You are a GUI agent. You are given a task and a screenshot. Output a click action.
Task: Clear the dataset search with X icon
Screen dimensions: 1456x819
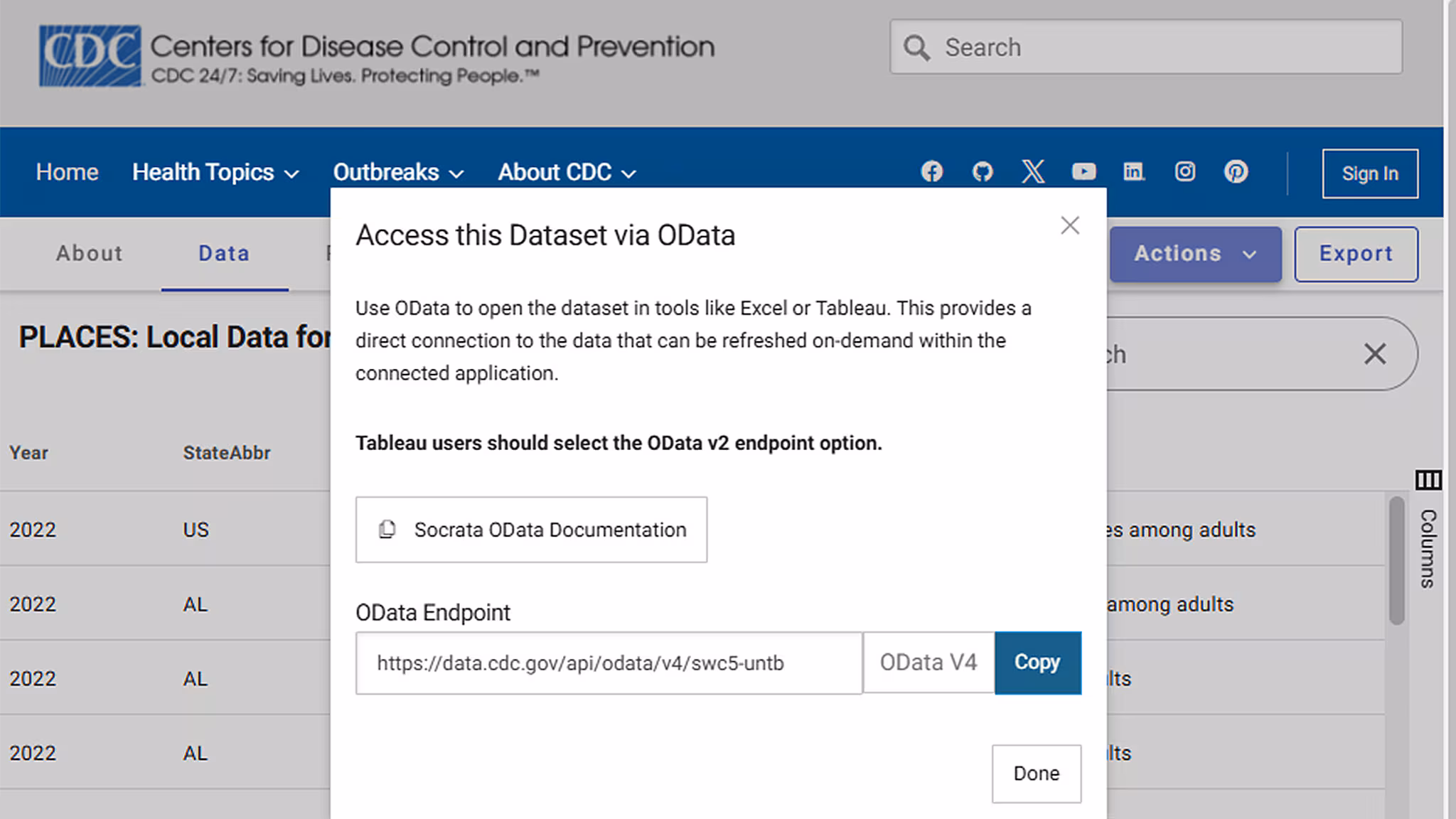[1375, 353]
